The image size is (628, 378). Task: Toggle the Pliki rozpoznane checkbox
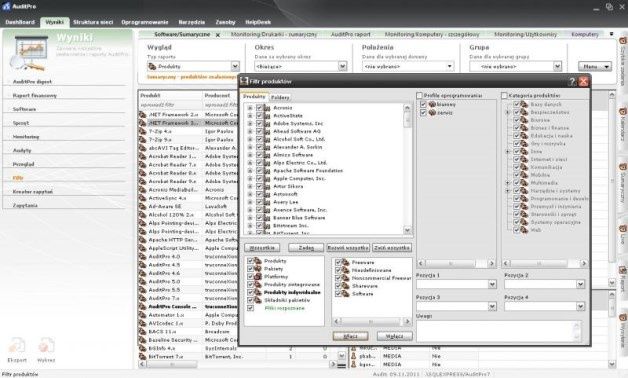click(x=250, y=308)
